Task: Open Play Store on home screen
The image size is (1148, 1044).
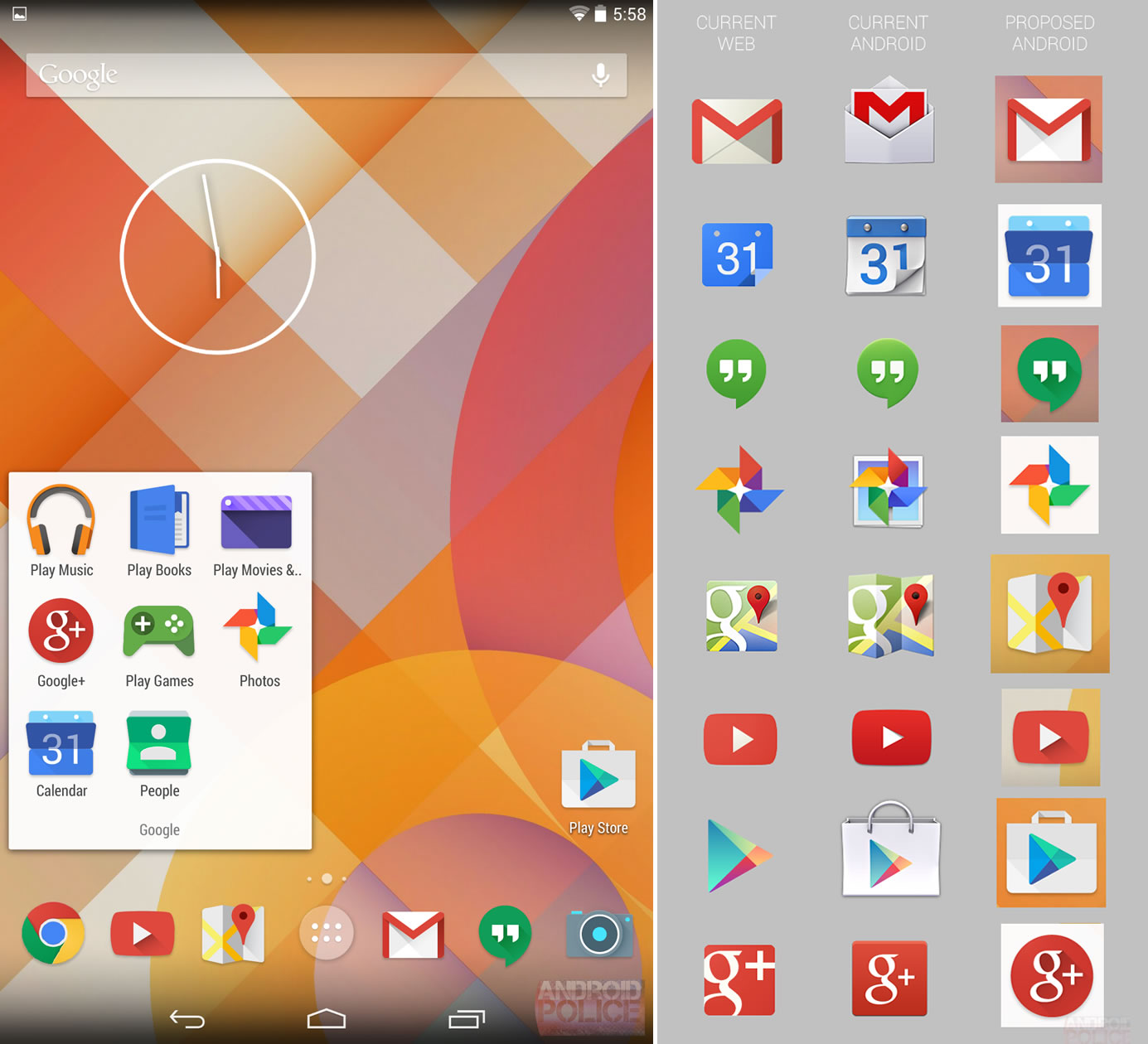Action: pos(598,775)
